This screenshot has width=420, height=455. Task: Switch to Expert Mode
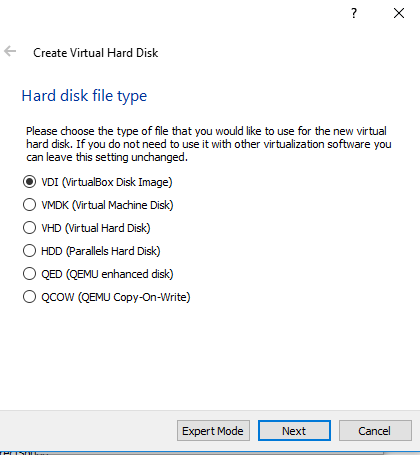pos(213,431)
